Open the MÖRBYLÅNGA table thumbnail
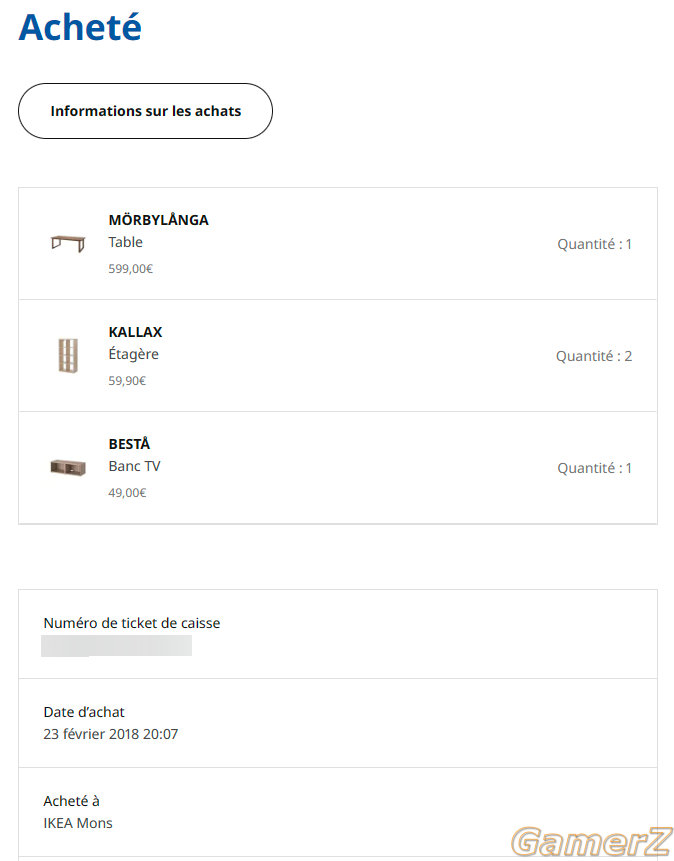 click(68, 243)
